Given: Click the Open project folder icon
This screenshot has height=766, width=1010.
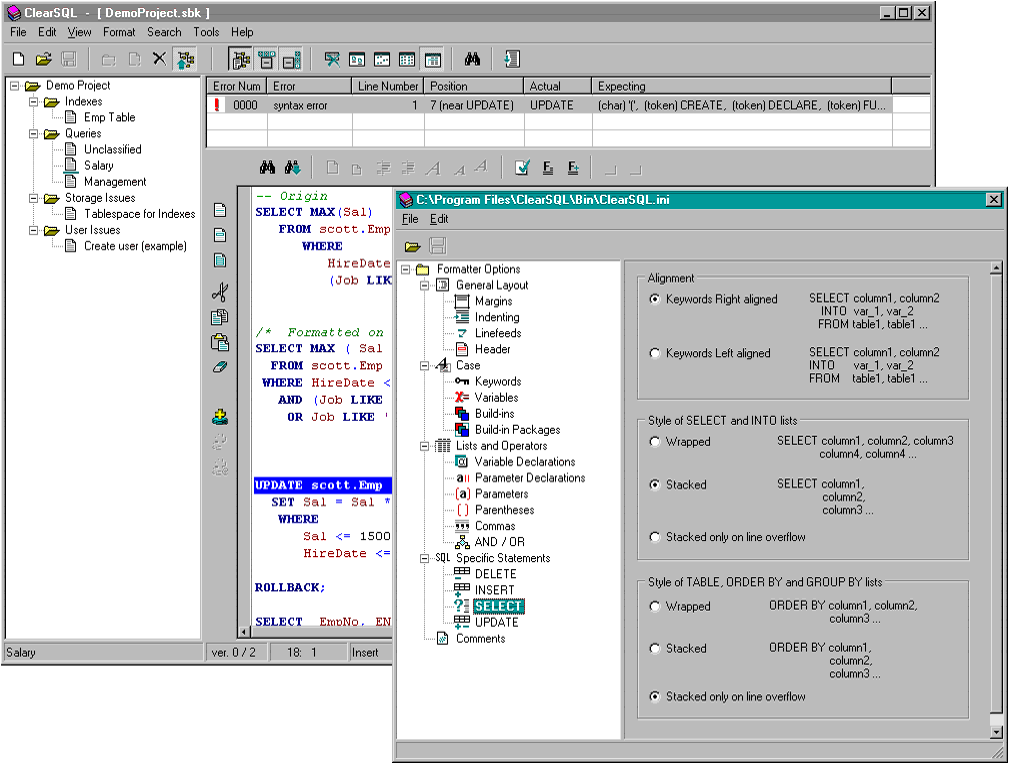Looking at the screenshot, I should coord(44,59).
